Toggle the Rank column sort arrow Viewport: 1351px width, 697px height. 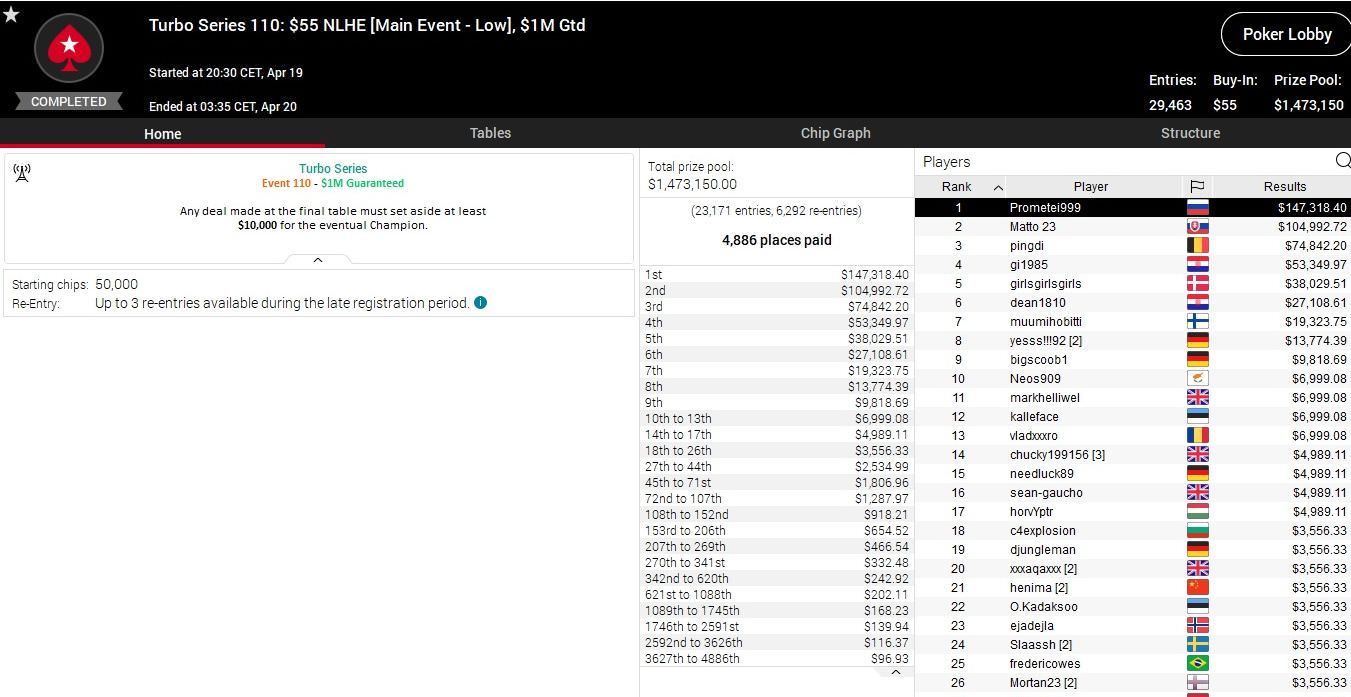click(998, 187)
